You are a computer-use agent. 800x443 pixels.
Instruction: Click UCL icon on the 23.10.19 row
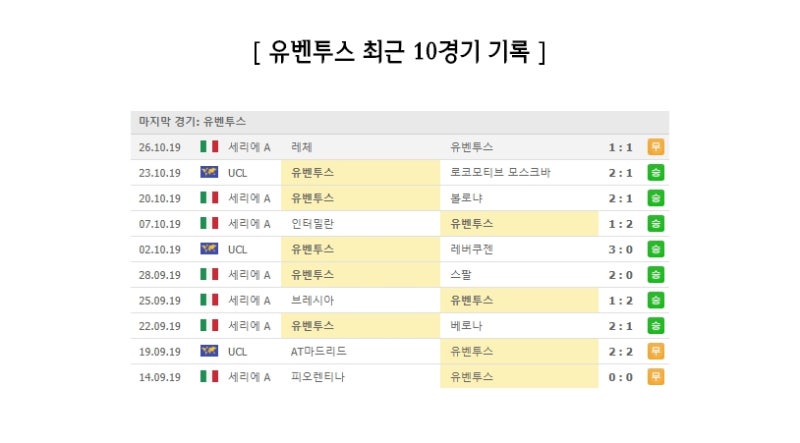point(209,173)
